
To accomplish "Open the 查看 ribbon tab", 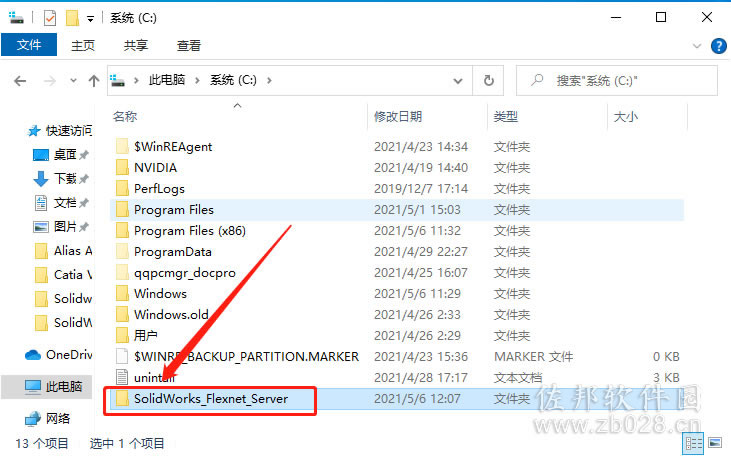I will 189,45.
